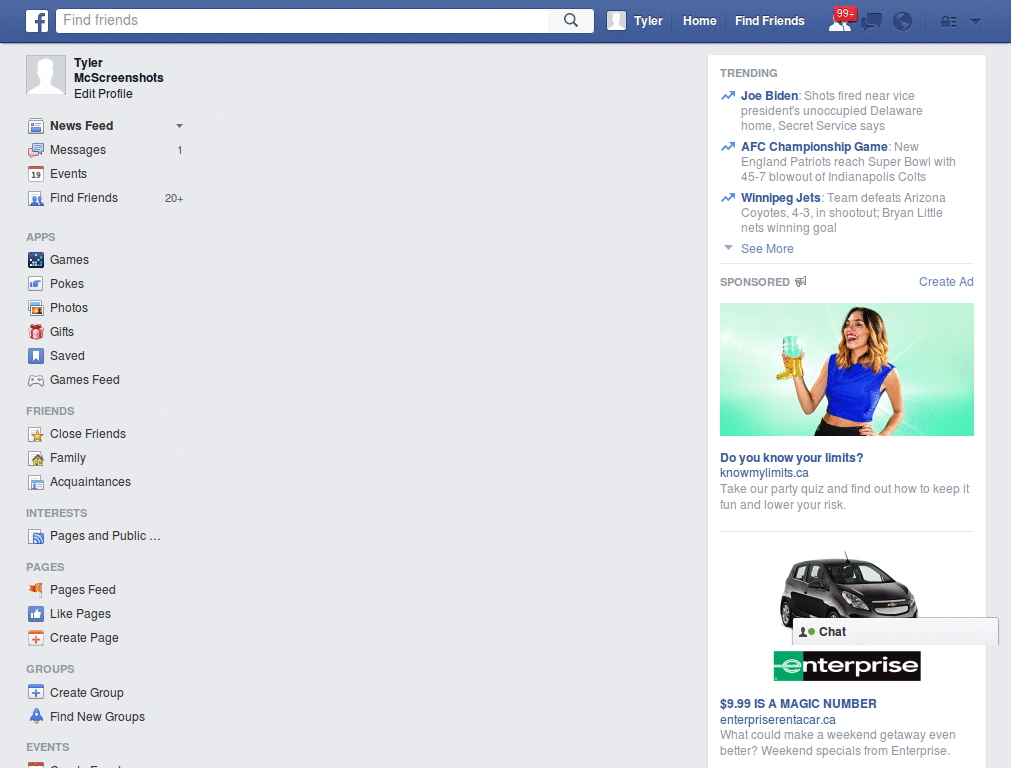
Task: Click the sidebar profile picture
Action: point(46,75)
